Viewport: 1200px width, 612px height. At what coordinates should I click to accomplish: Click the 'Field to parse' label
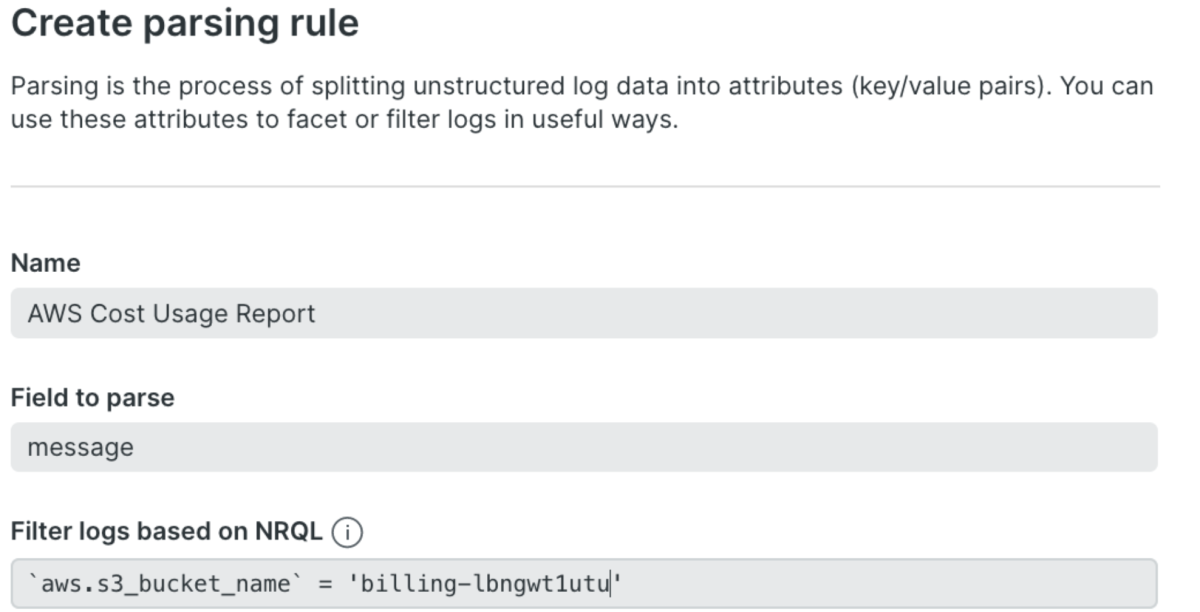pyautogui.click(x=92, y=397)
